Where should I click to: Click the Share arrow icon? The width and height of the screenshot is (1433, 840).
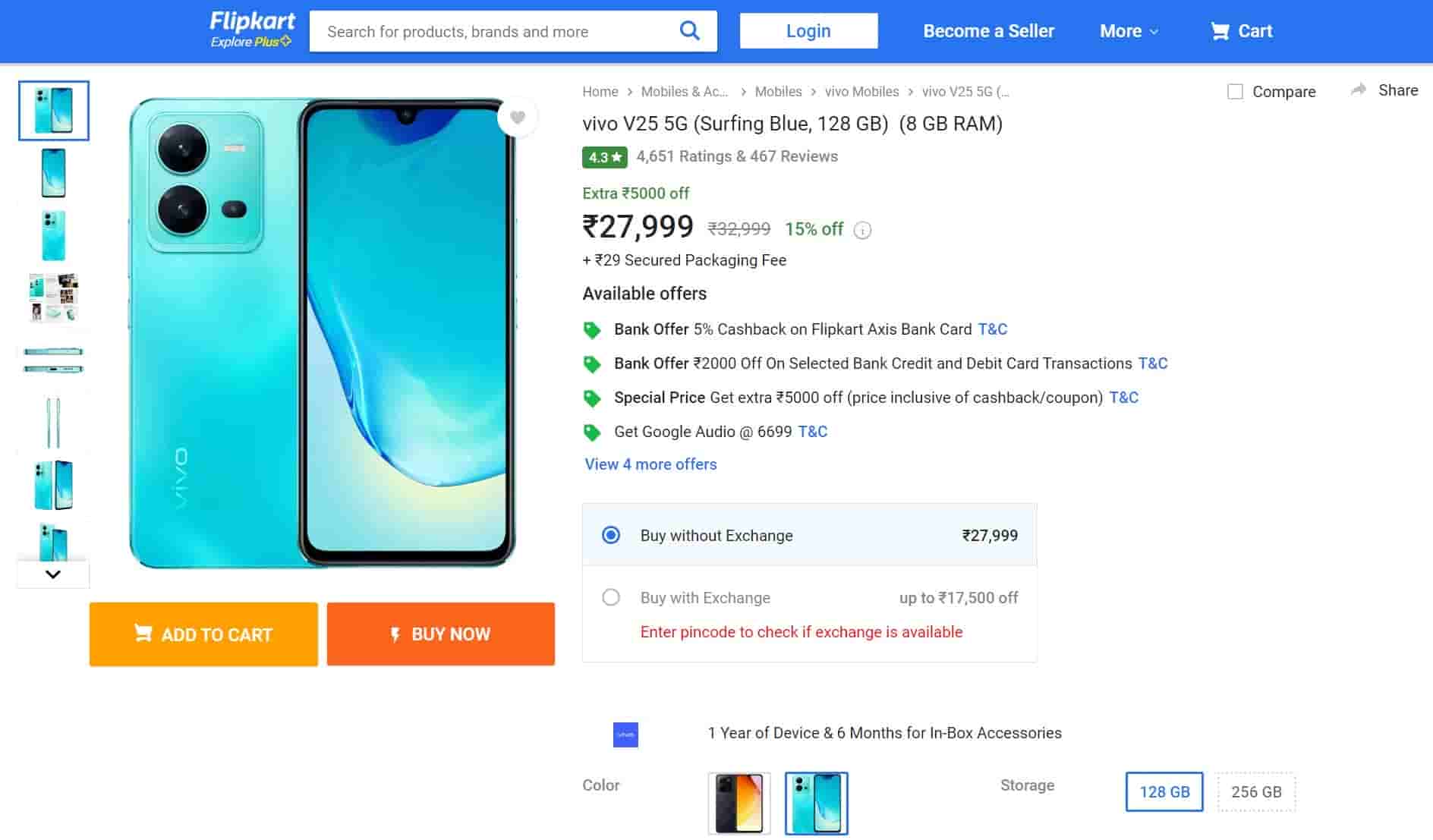(x=1358, y=90)
